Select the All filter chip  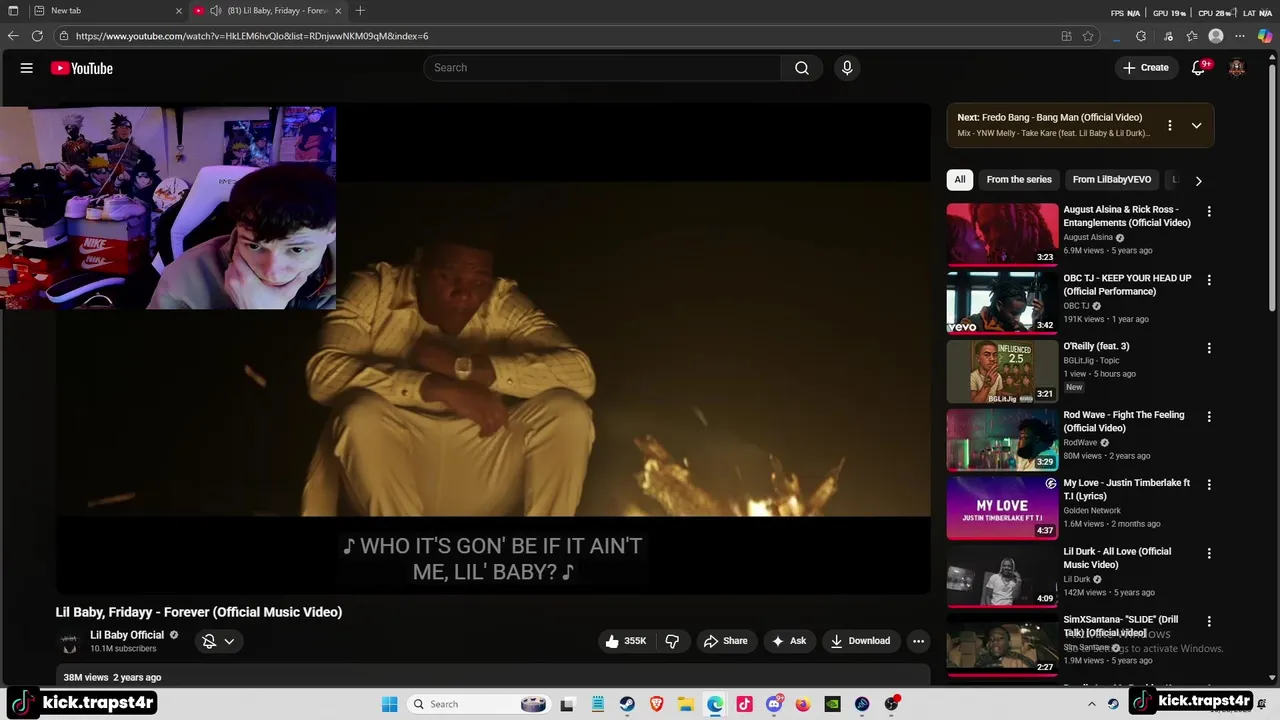pyautogui.click(x=960, y=180)
